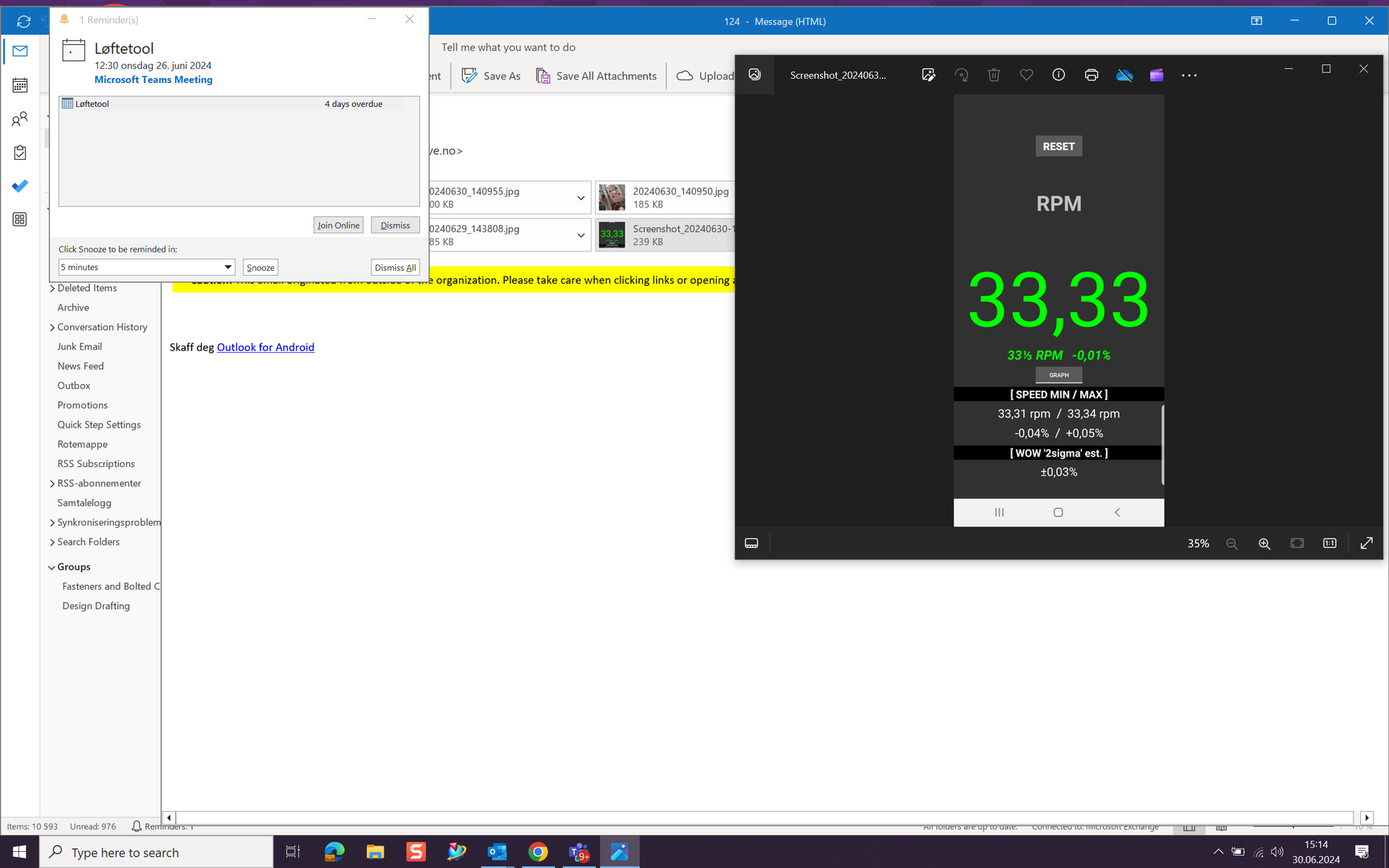The width and height of the screenshot is (1389, 868).
Task: View photo at actual size 1:1
Action: pos(1330,544)
